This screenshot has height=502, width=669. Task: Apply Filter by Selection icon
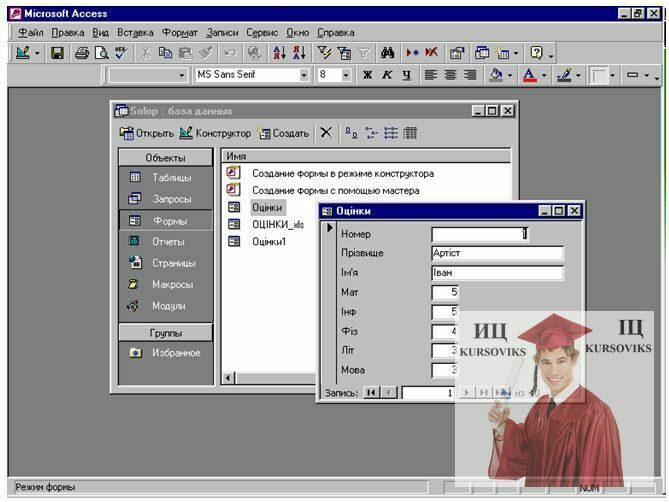[324, 53]
